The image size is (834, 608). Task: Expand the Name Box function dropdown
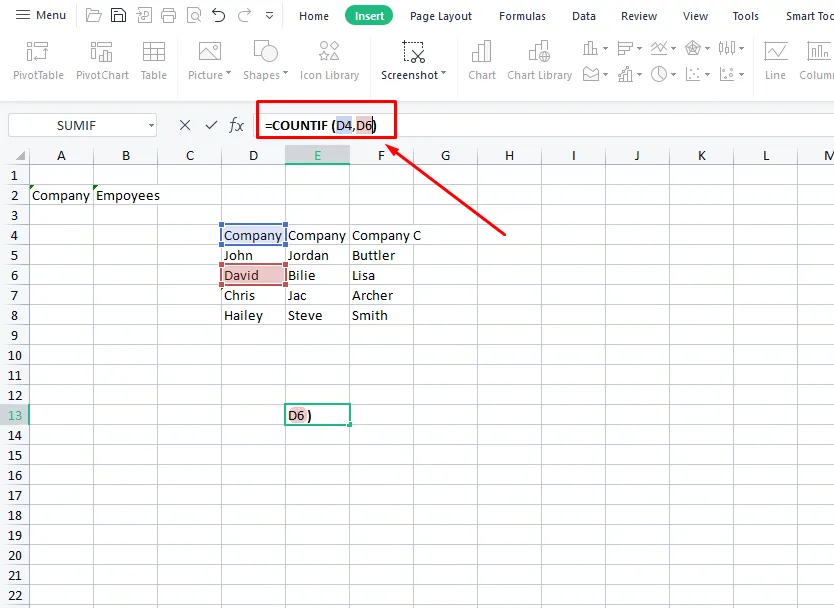coord(151,125)
